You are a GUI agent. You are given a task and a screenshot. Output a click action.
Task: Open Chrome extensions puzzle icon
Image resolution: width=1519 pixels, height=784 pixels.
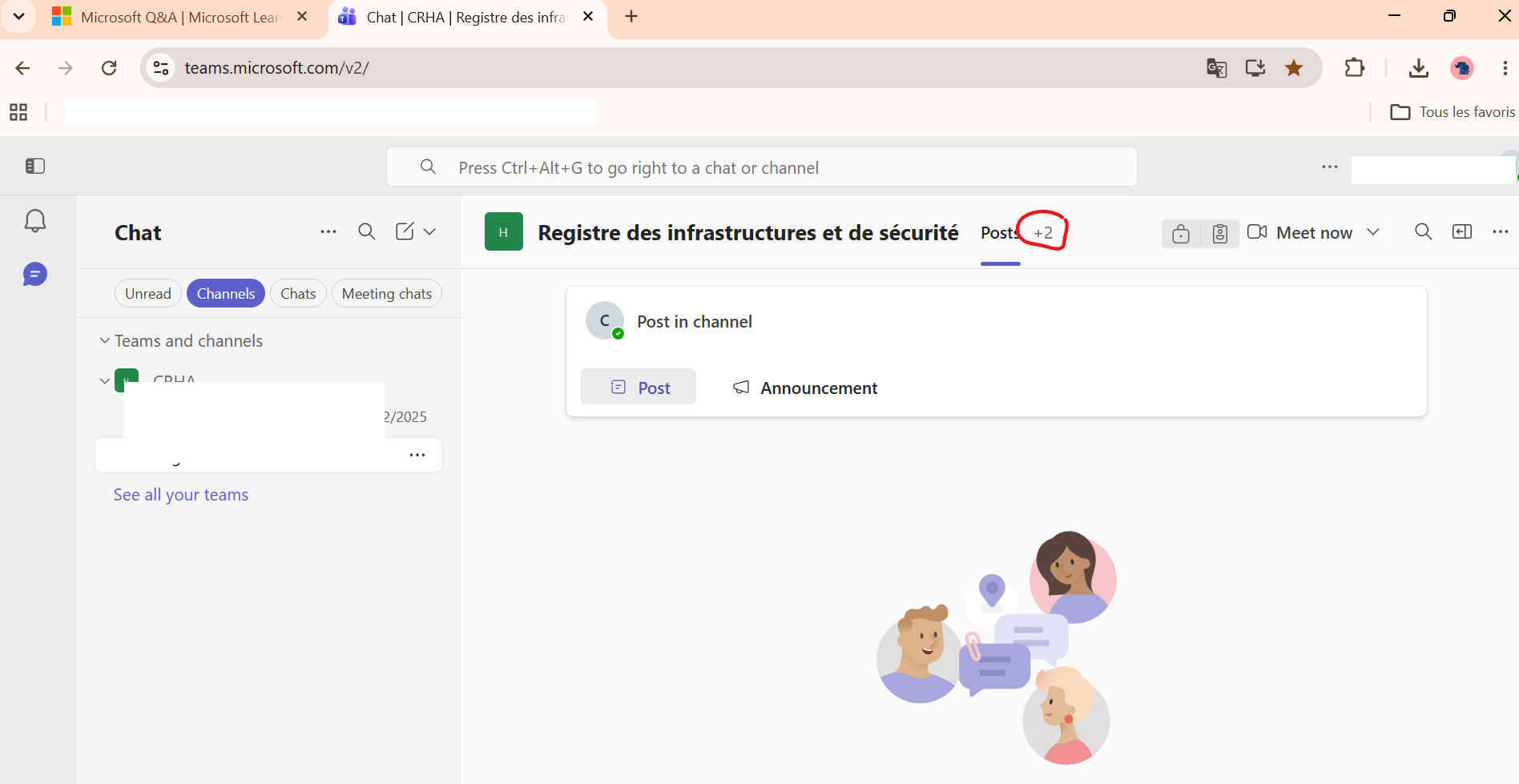1355,68
